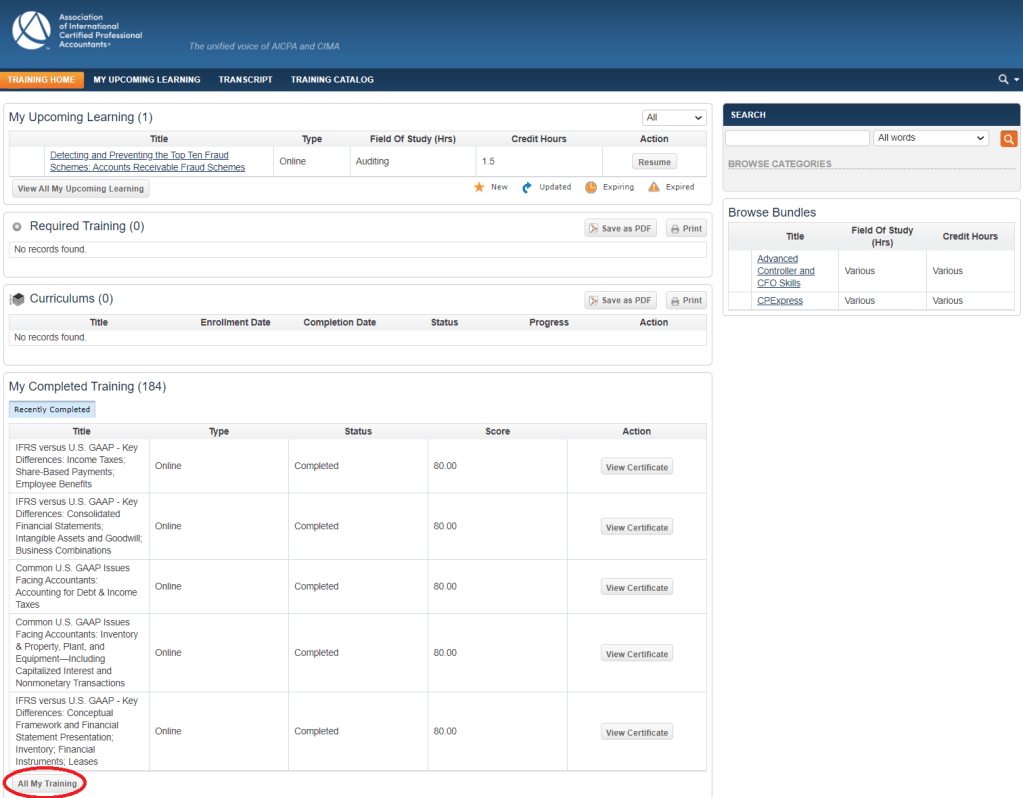
Task: Switch to the Recently Completed tab
Action: (52, 409)
